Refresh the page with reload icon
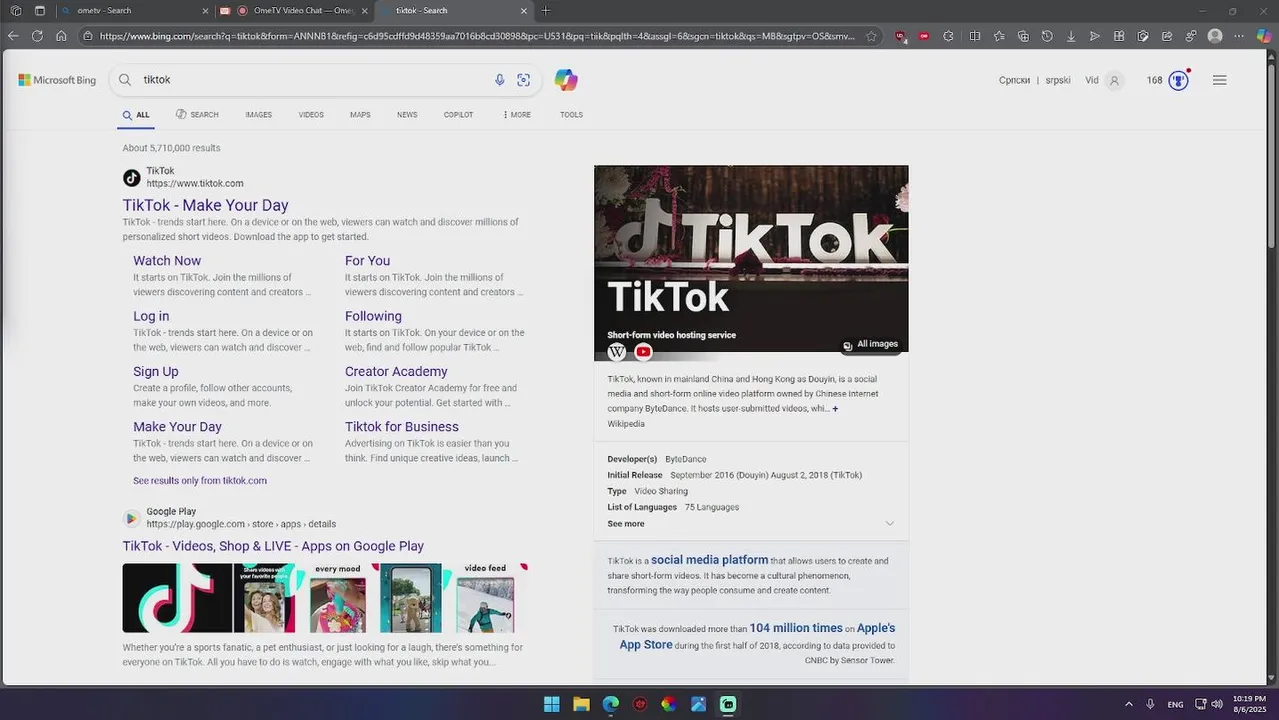Screen dimensions: 1279x720 tap(37, 36)
